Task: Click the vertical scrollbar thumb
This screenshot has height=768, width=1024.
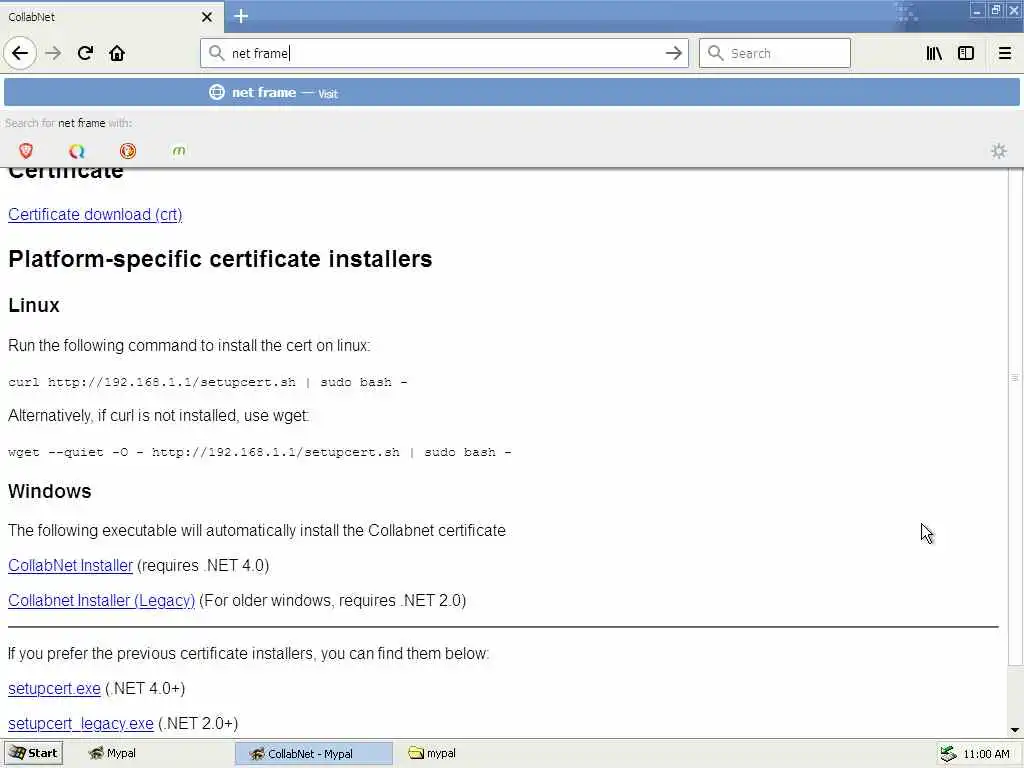Action: pos(1014,418)
